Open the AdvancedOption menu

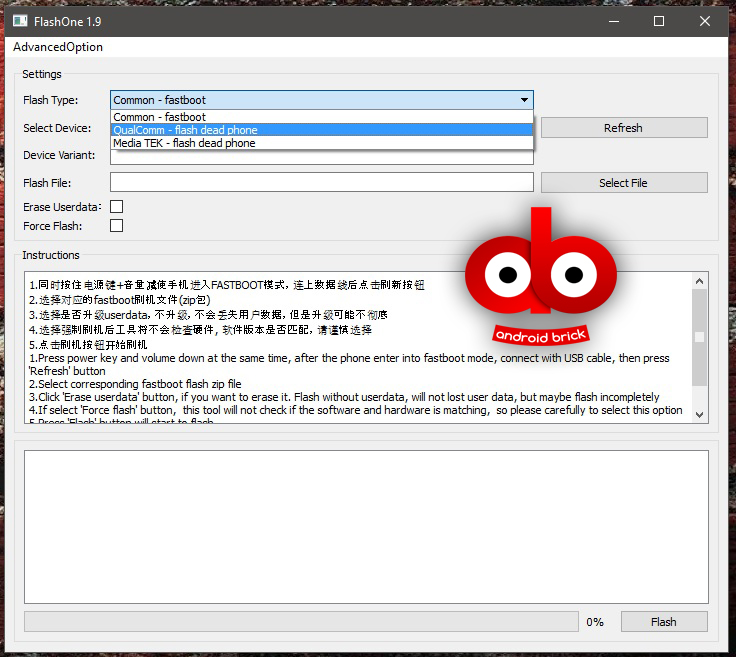58,47
